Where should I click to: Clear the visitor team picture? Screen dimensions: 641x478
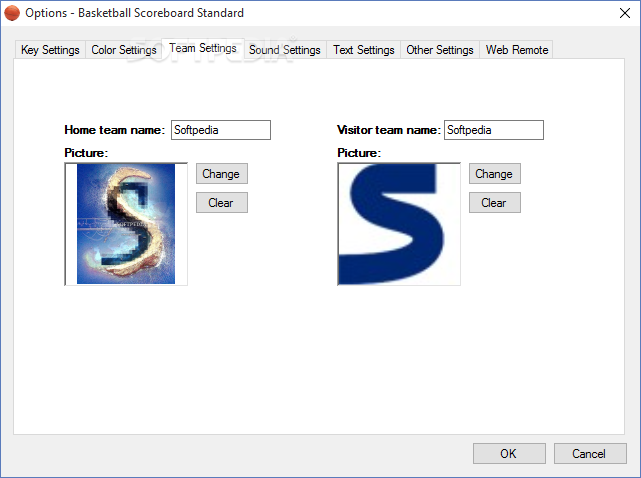pyautogui.click(x=495, y=203)
